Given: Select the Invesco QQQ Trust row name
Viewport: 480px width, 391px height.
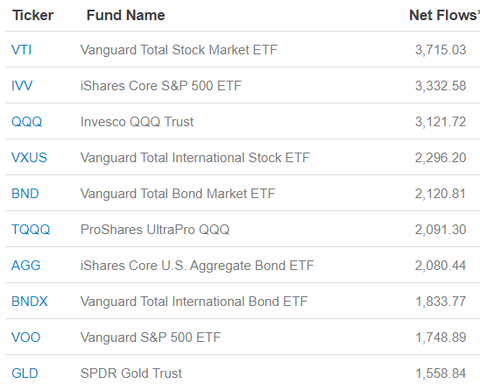Looking at the screenshot, I should (137, 122).
